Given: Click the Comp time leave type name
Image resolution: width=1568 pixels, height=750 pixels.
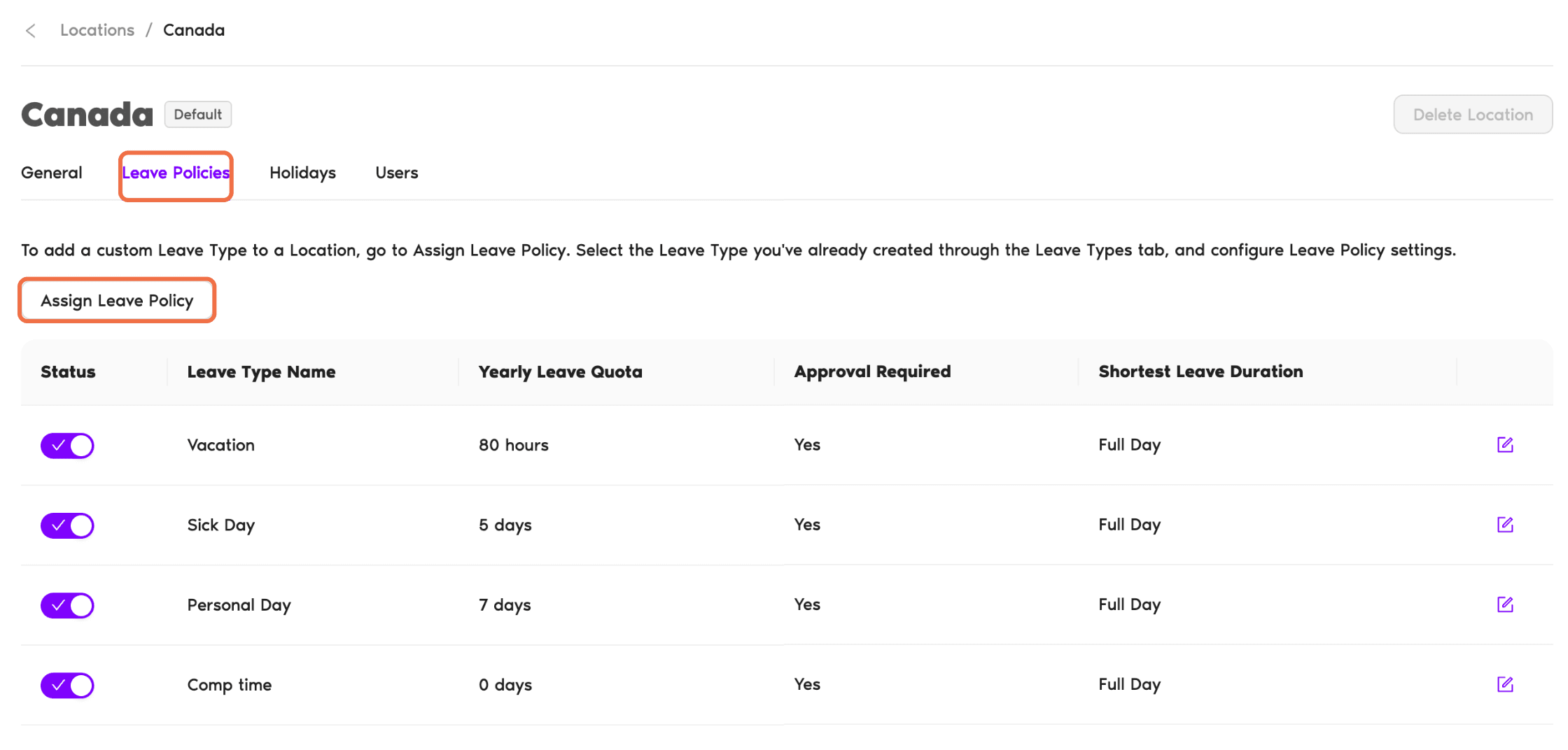Looking at the screenshot, I should (230, 685).
